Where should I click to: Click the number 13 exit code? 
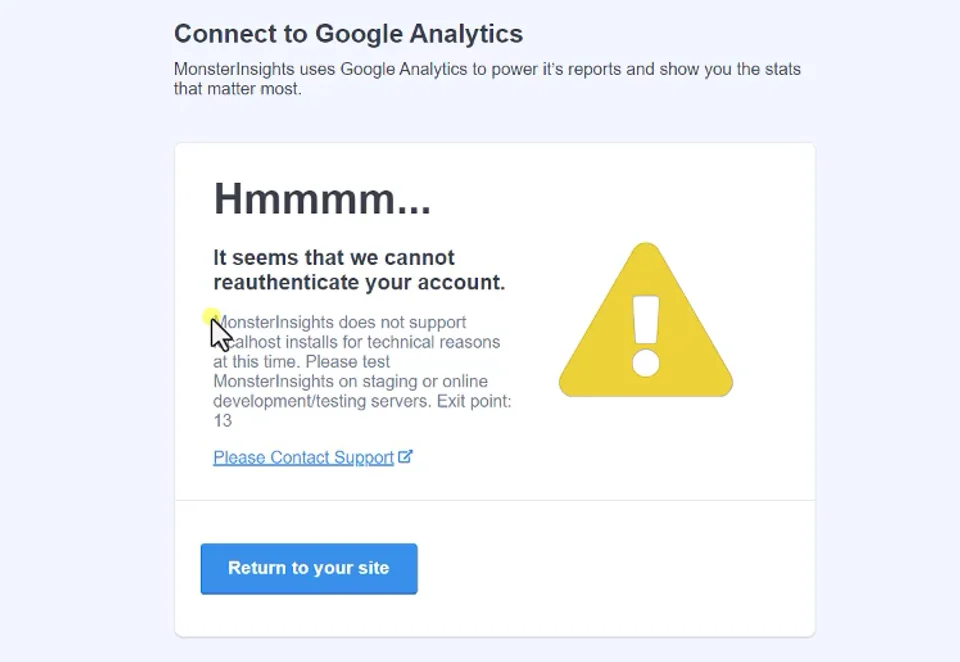222,421
